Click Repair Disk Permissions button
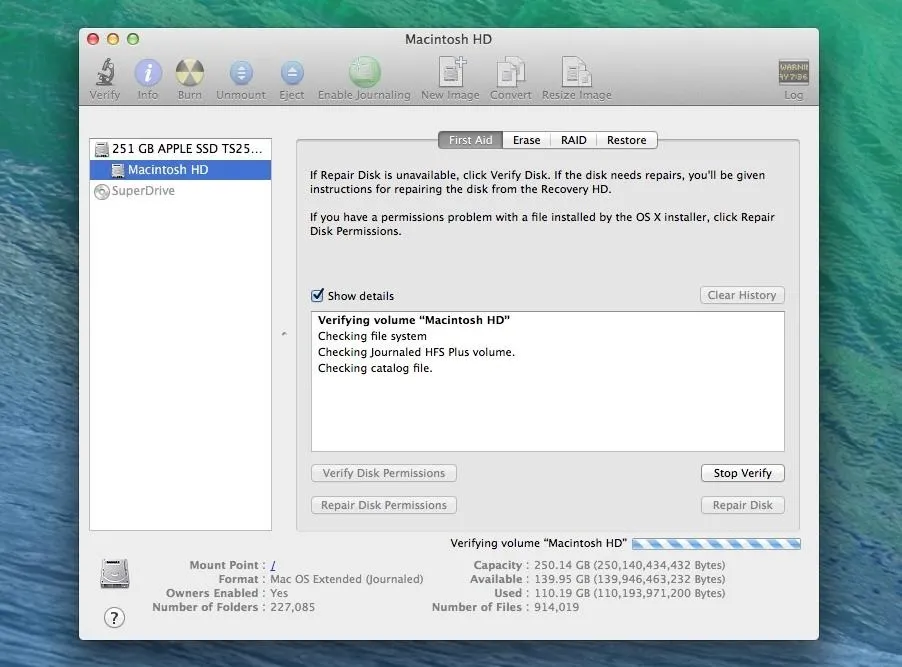The image size is (902, 667). pyautogui.click(x=384, y=505)
